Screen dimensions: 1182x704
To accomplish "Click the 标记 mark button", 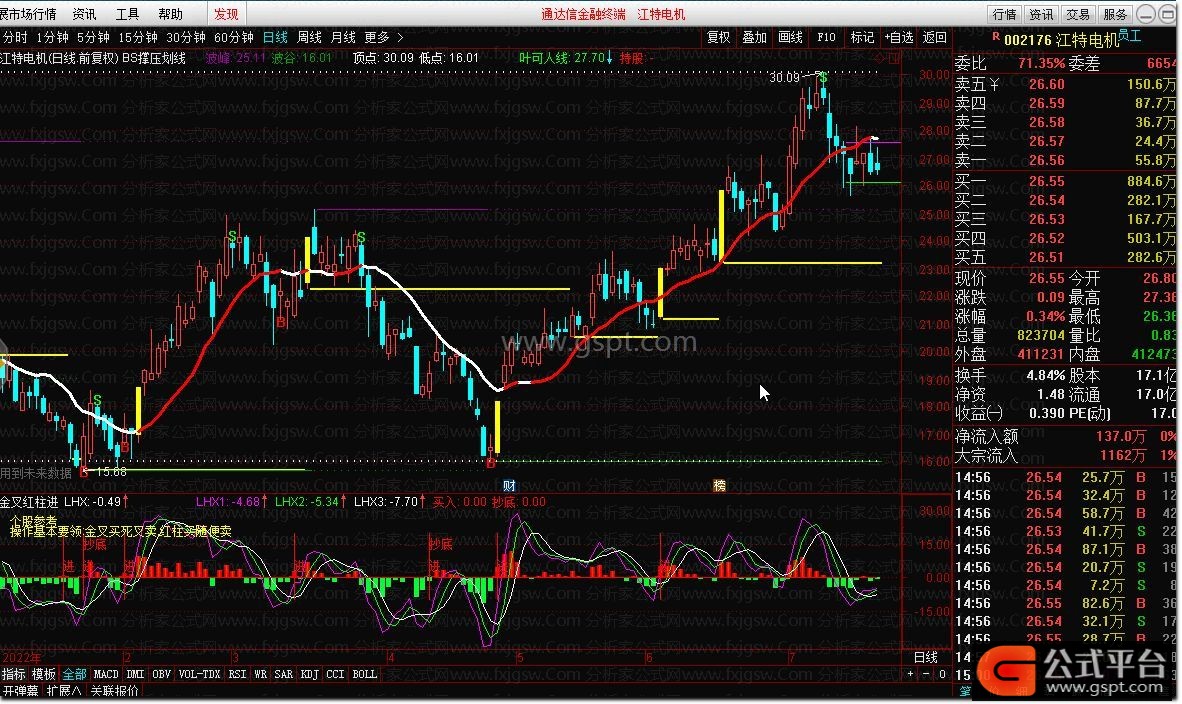I will pos(862,37).
